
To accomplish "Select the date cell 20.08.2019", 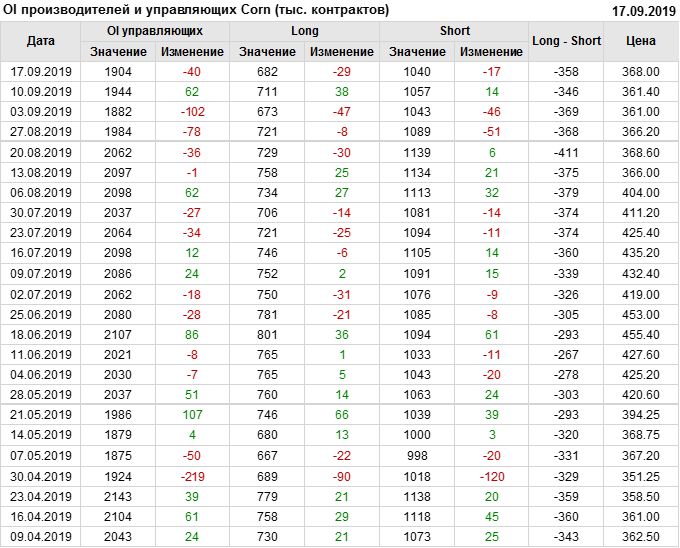I will tap(41, 152).
